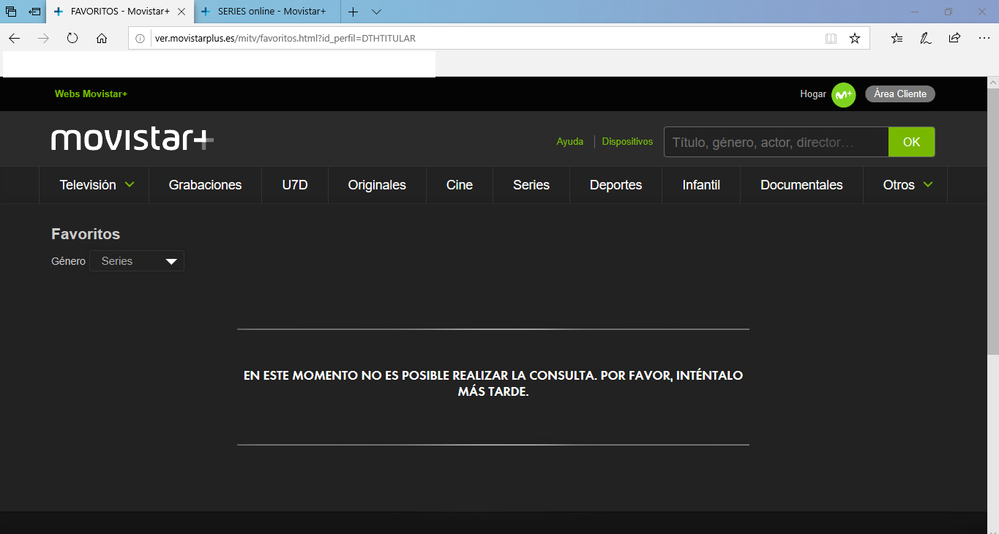The image size is (999, 534).
Task: Open the Ayuda link
Action: coord(570,142)
